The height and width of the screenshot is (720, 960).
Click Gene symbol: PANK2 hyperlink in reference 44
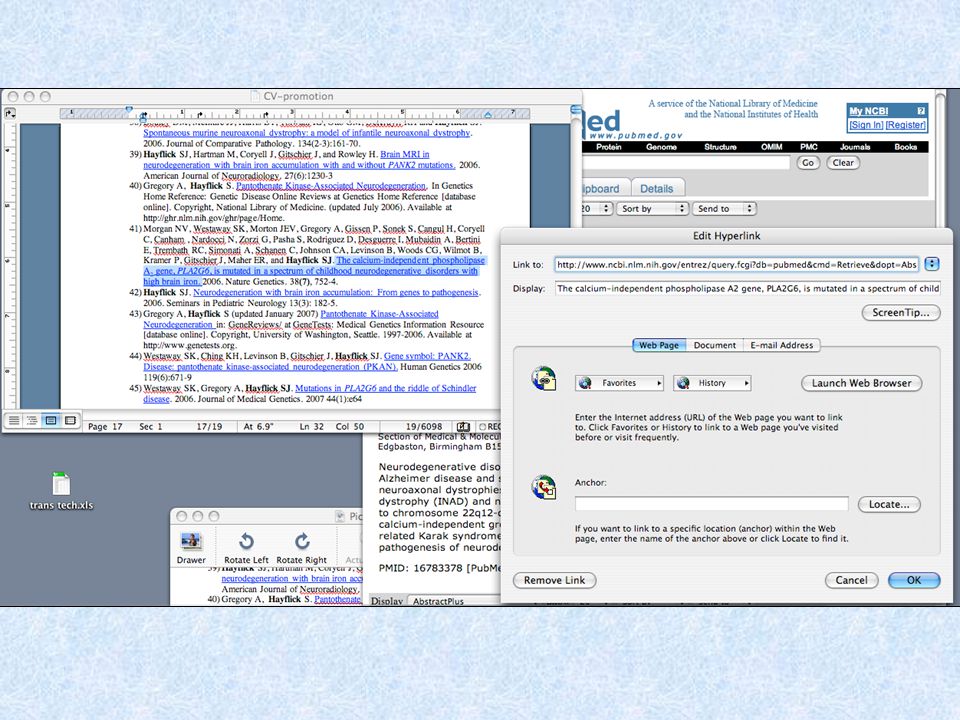(x=427, y=356)
